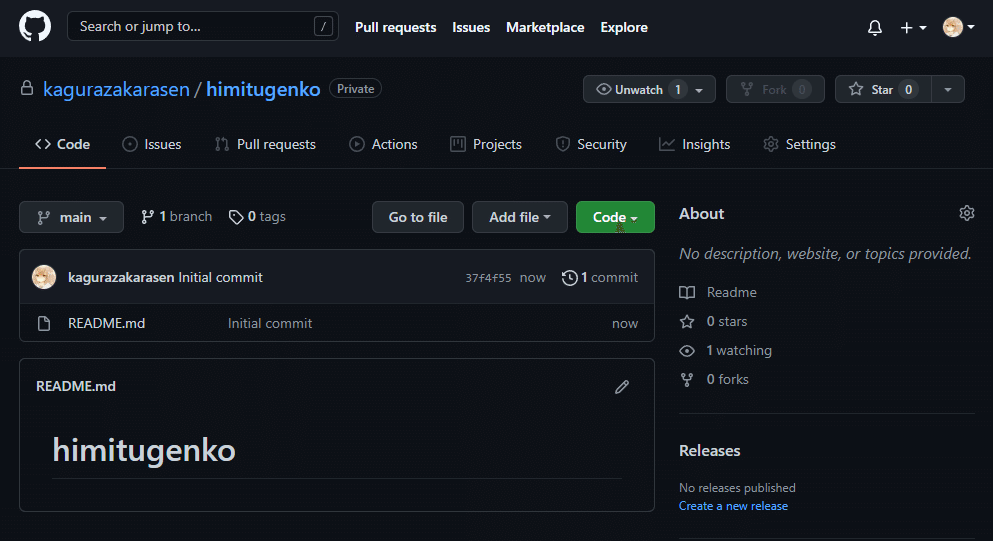Open the Add file dropdown
The width and height of the screenshot is (993, 541).
point(520,217)
